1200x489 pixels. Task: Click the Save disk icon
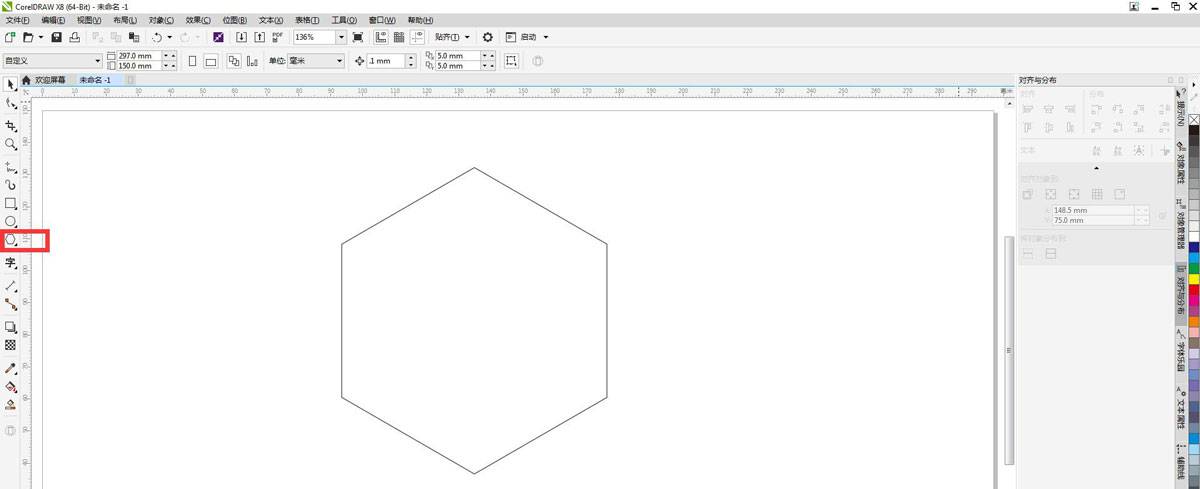tap(57, 37)
